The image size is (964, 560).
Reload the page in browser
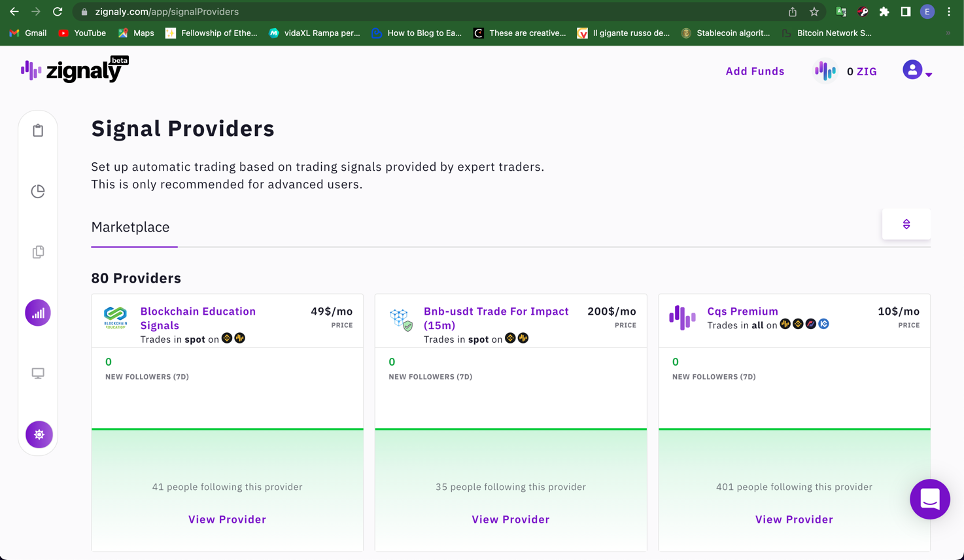57,12
